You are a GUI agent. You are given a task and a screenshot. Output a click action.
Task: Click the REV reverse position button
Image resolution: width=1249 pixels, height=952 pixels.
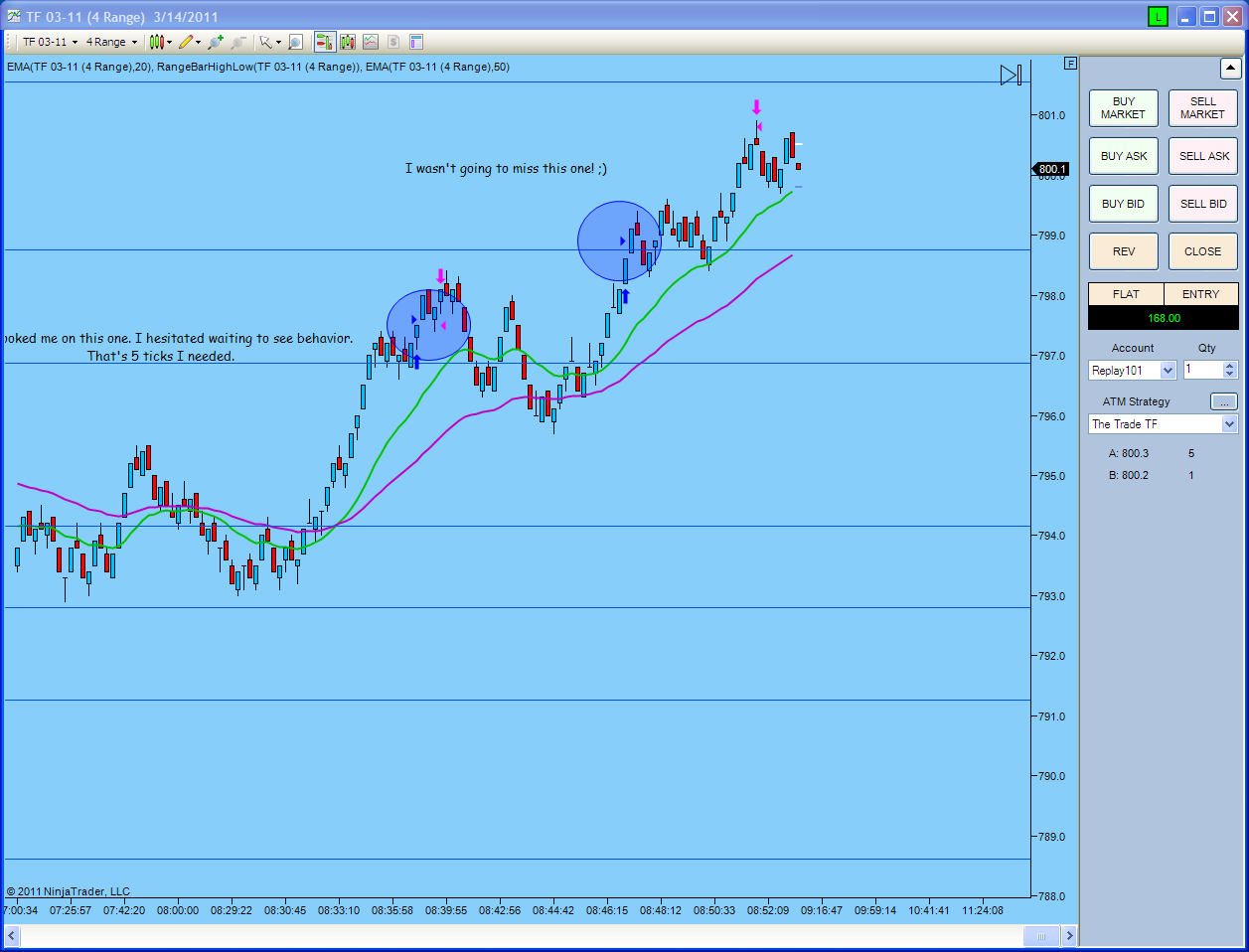[1124, 251]
